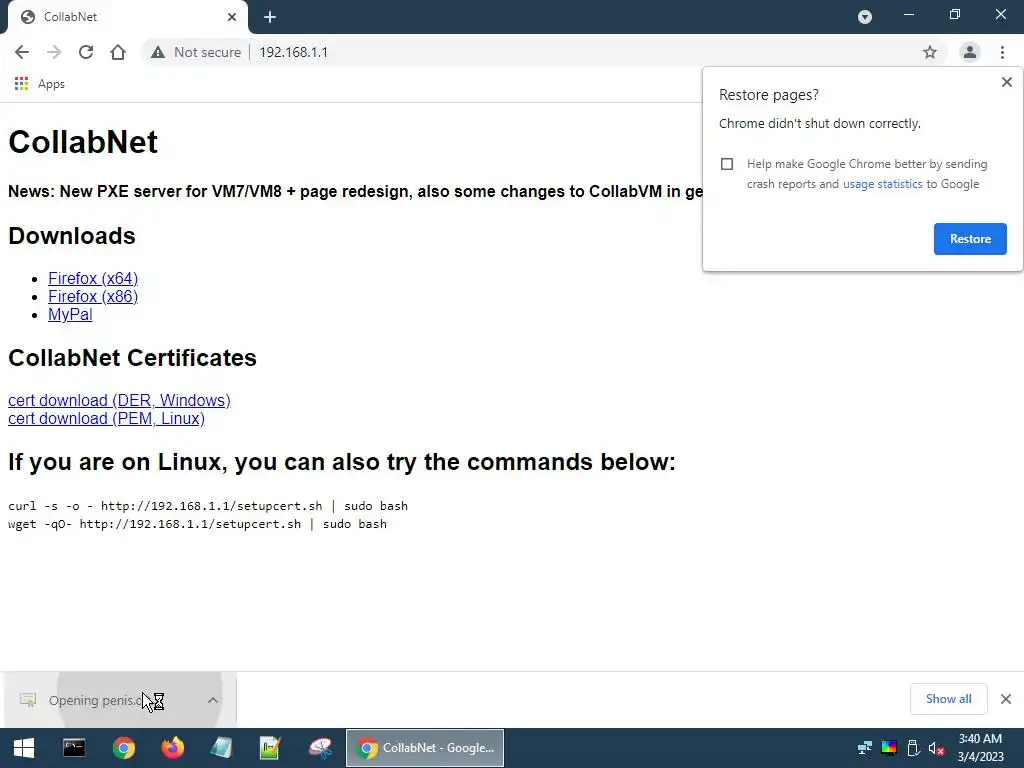Screen dimensions: 1024x768
Task: Close the downloads shelf
Action: pyautogui.click(x=1006, y=699)
